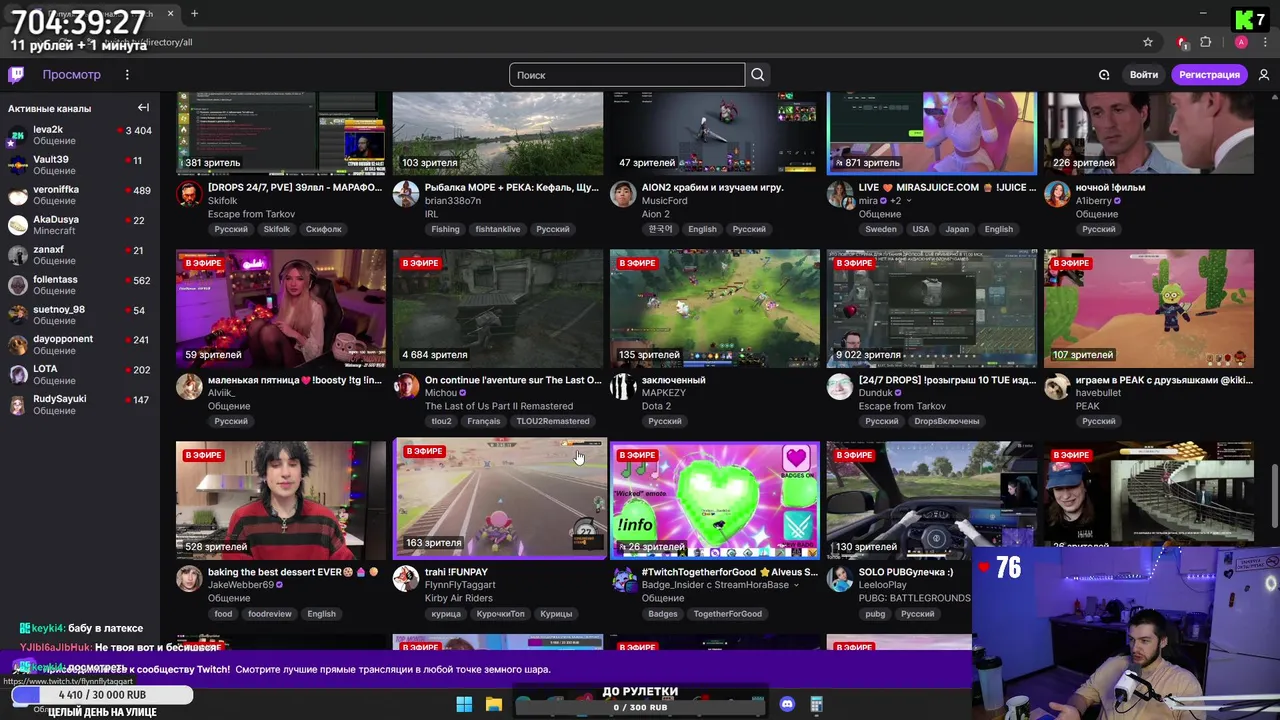This screenshot has height=720, width=1280.
Task: Close the current browser tab
Action: (x=170, y=14)
